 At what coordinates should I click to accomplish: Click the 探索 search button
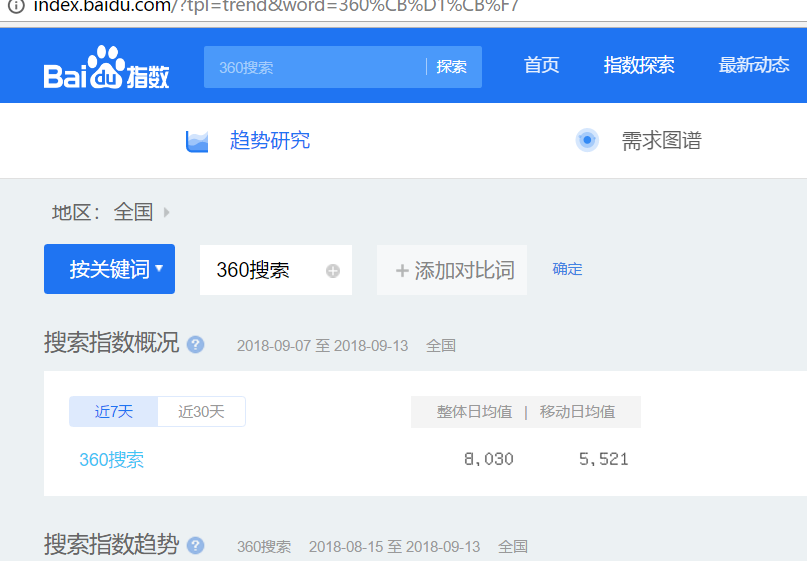point(451,67)
